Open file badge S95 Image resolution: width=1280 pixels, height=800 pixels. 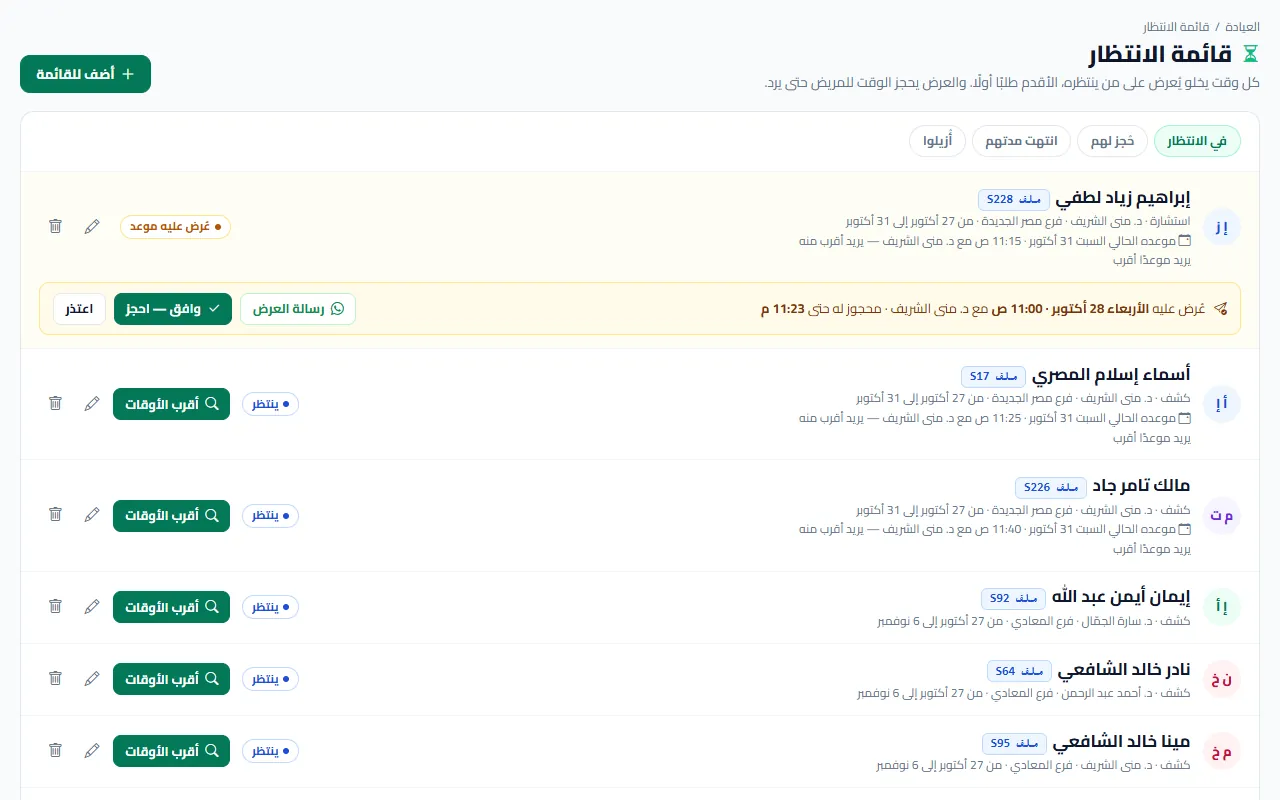1014,743
